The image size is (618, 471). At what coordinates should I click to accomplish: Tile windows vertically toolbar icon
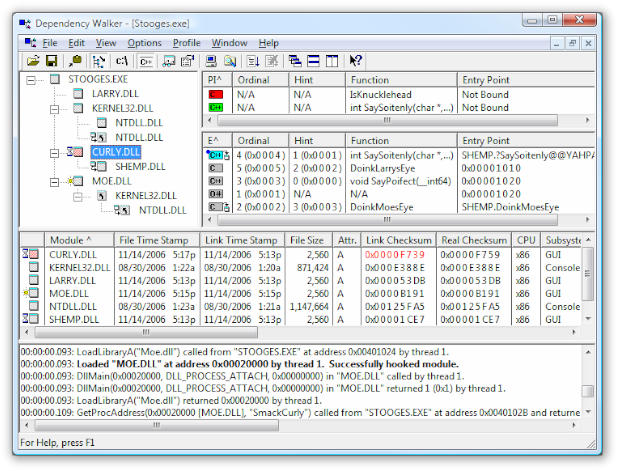point(332,61)
